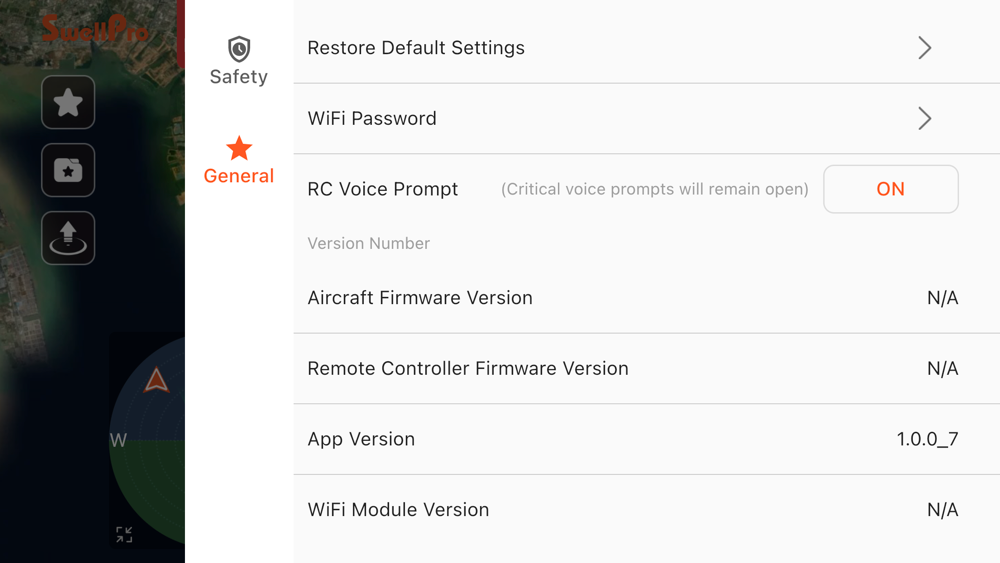This screenshot has width=1000, height=563.
Task: Click the collapse arrows icon below the compass
Action: point(124,535)
